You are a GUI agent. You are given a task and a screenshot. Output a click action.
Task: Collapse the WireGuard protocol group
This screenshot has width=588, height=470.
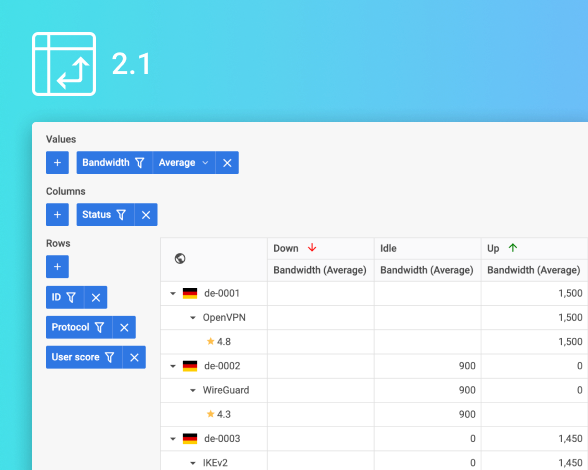[193, 390]
